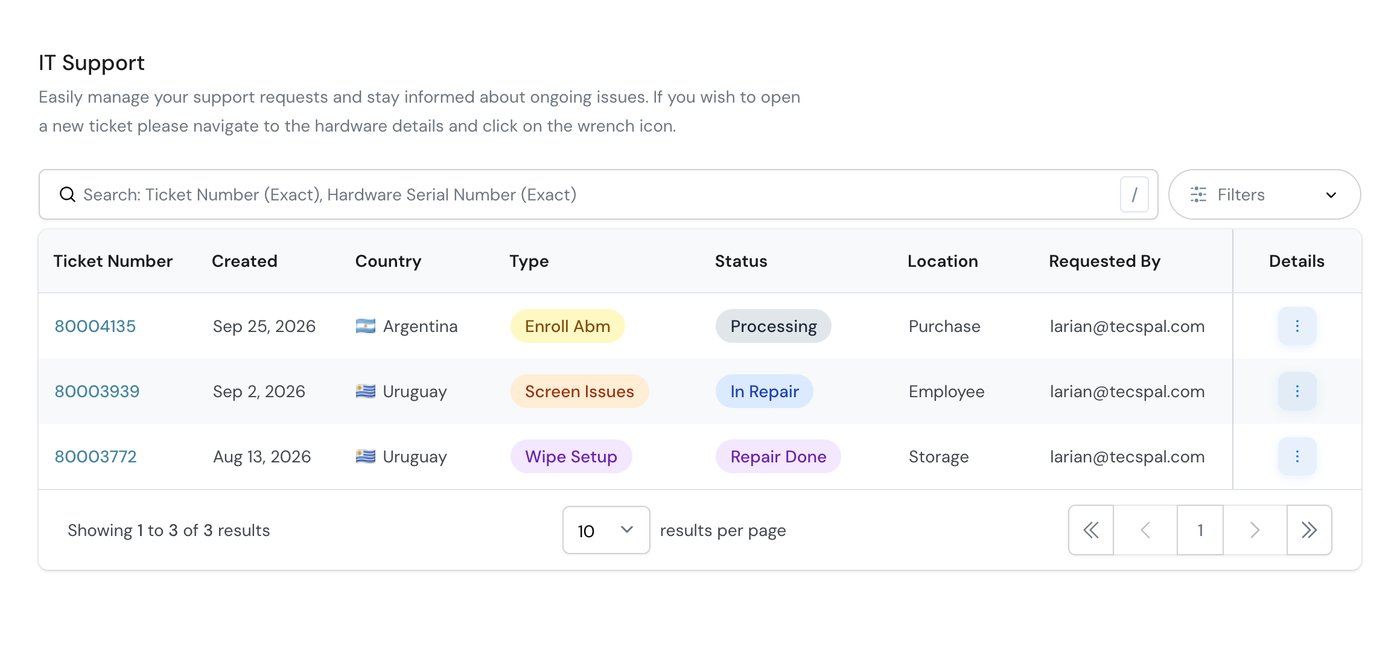Expand the Filters dropdown

1264,195
